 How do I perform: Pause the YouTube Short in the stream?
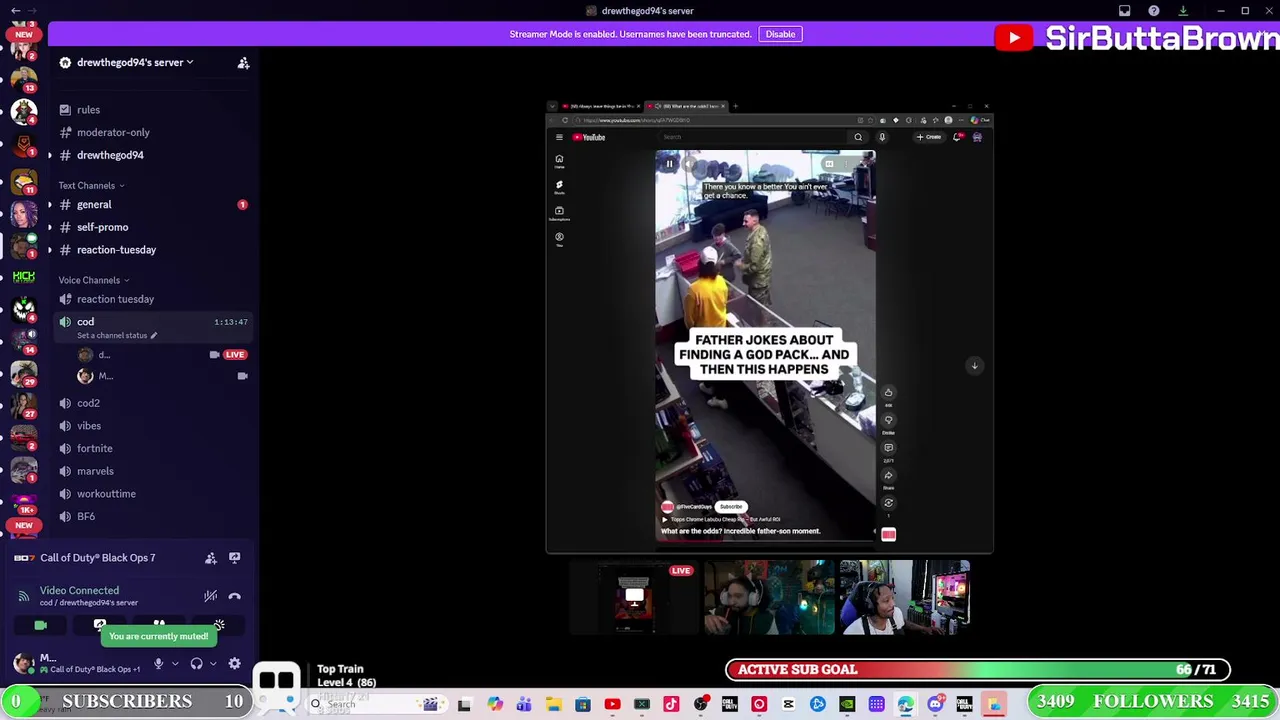click(x=669, y=164)
